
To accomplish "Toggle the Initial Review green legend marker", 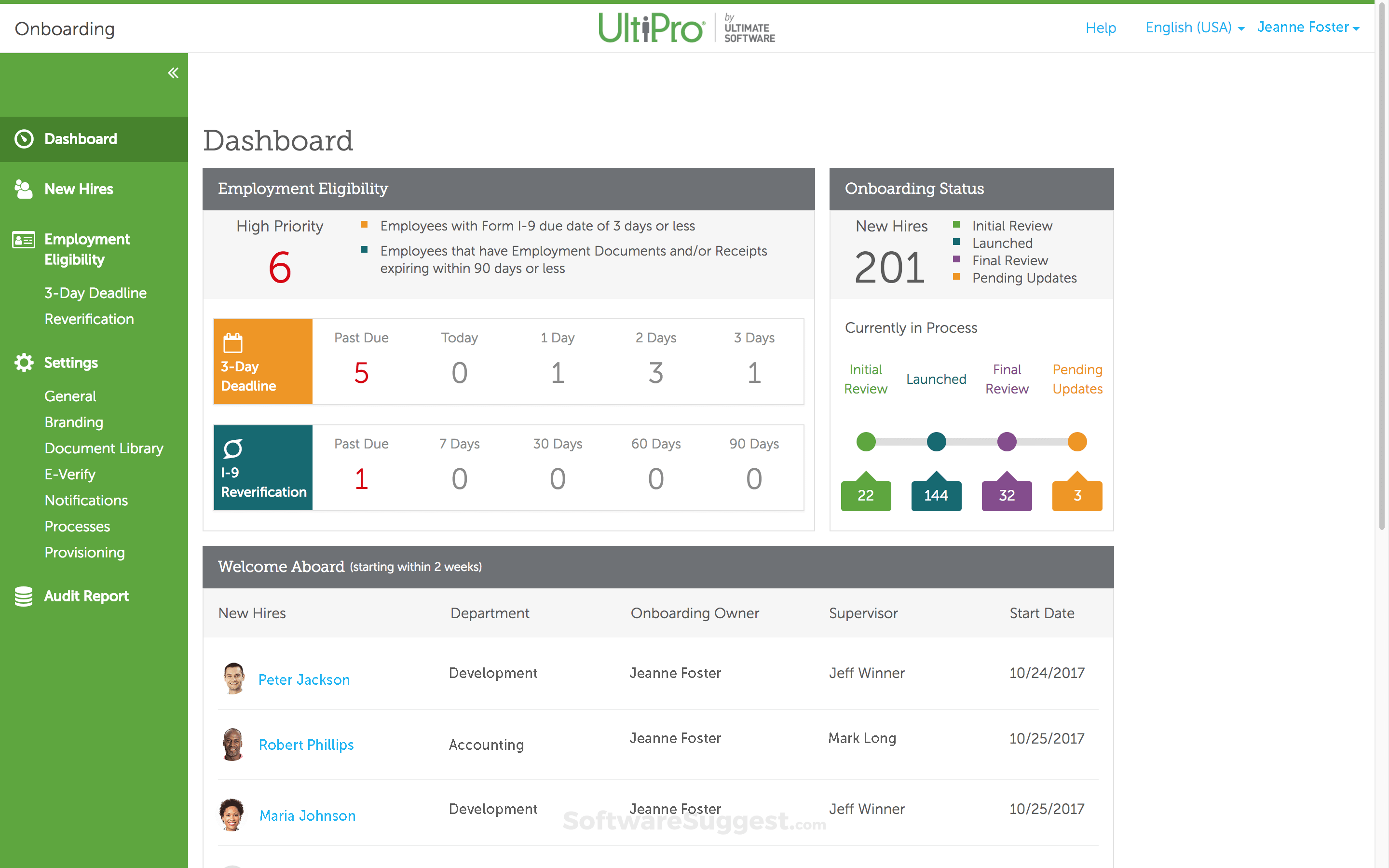I will click(x=956, y=225).
